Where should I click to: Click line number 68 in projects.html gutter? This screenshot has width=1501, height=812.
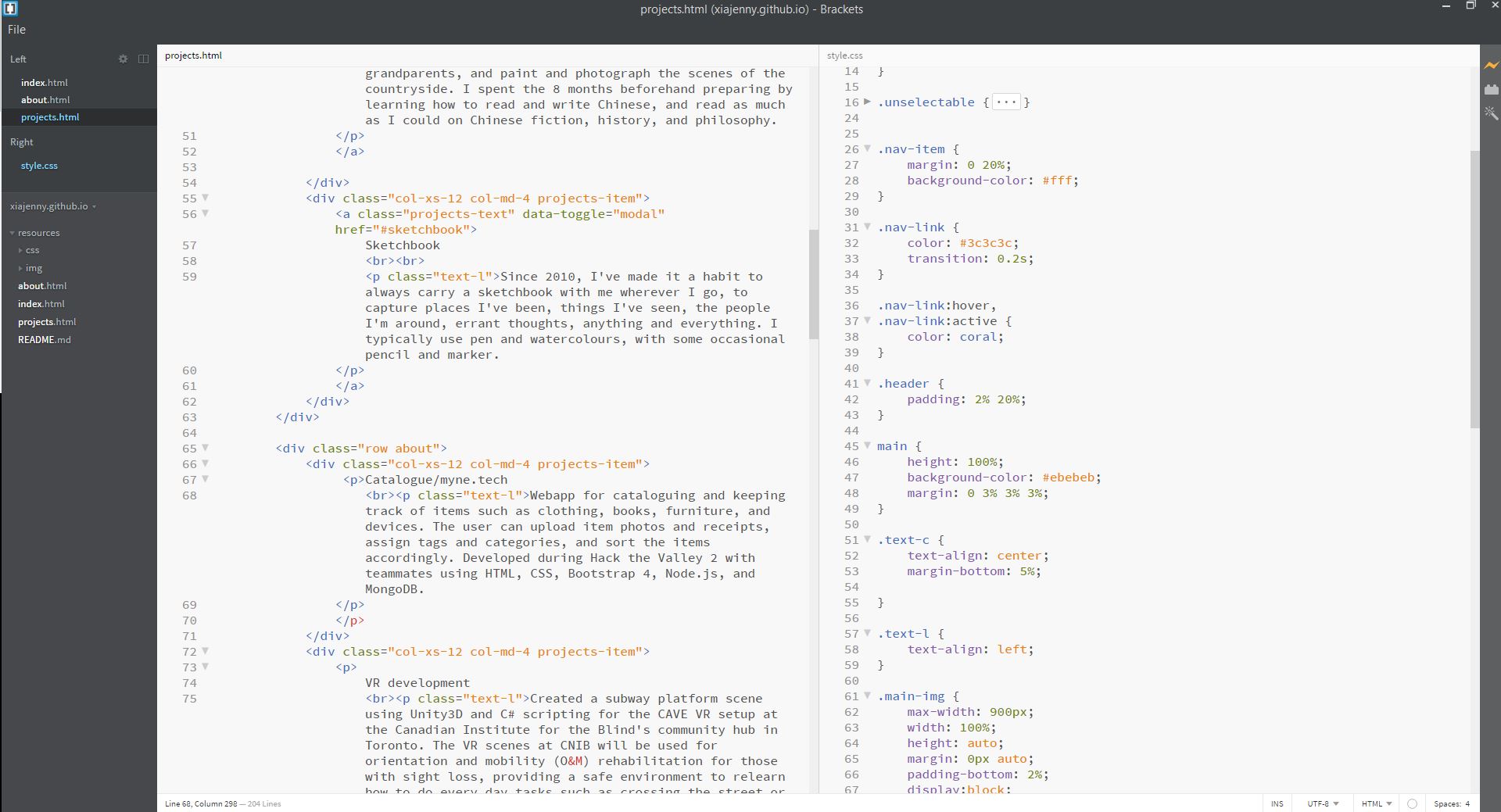coord(189,495)
